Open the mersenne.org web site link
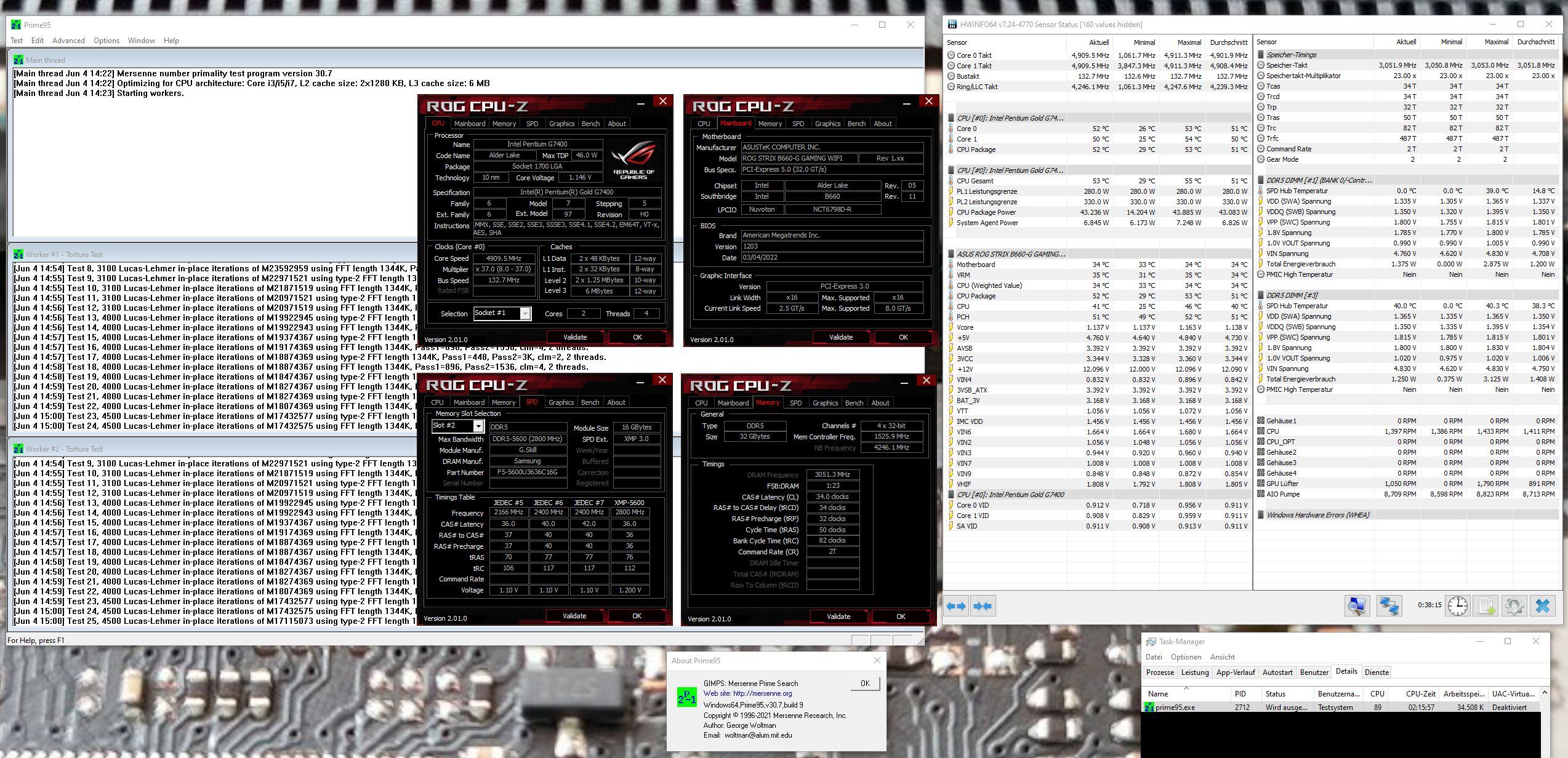 (762, 693)
